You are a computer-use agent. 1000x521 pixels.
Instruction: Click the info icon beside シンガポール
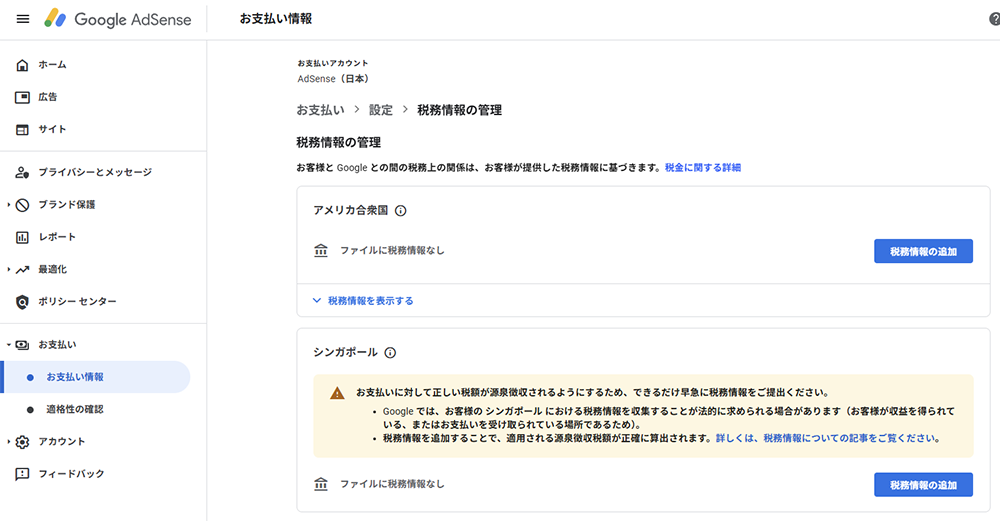390,353
